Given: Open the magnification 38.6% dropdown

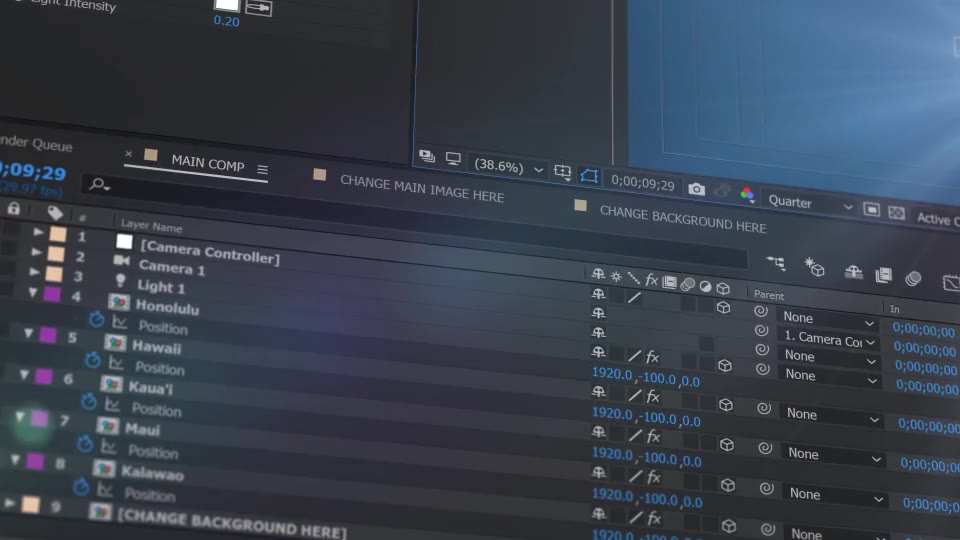Looking at the screenshot, I should point(508,167).
